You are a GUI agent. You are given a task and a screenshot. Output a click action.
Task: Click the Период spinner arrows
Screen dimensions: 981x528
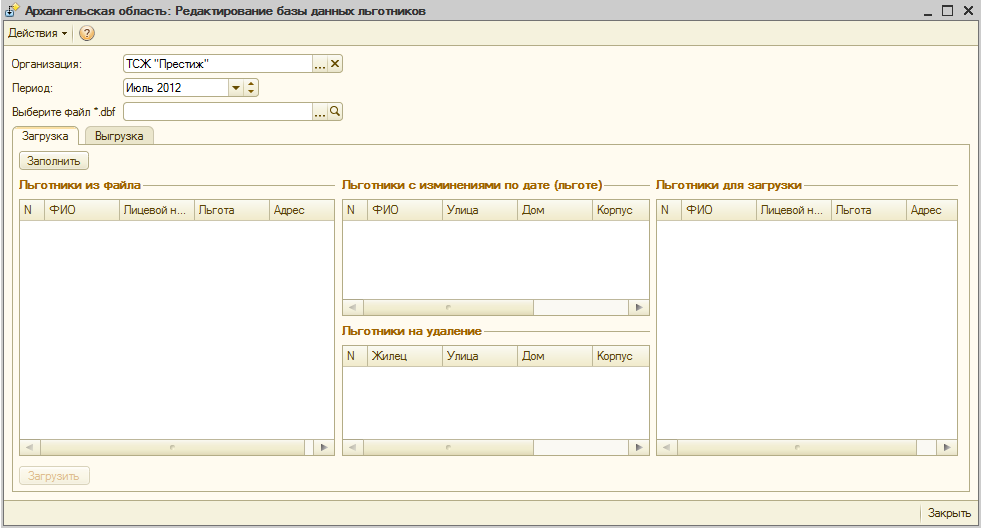tap(251, 88)
